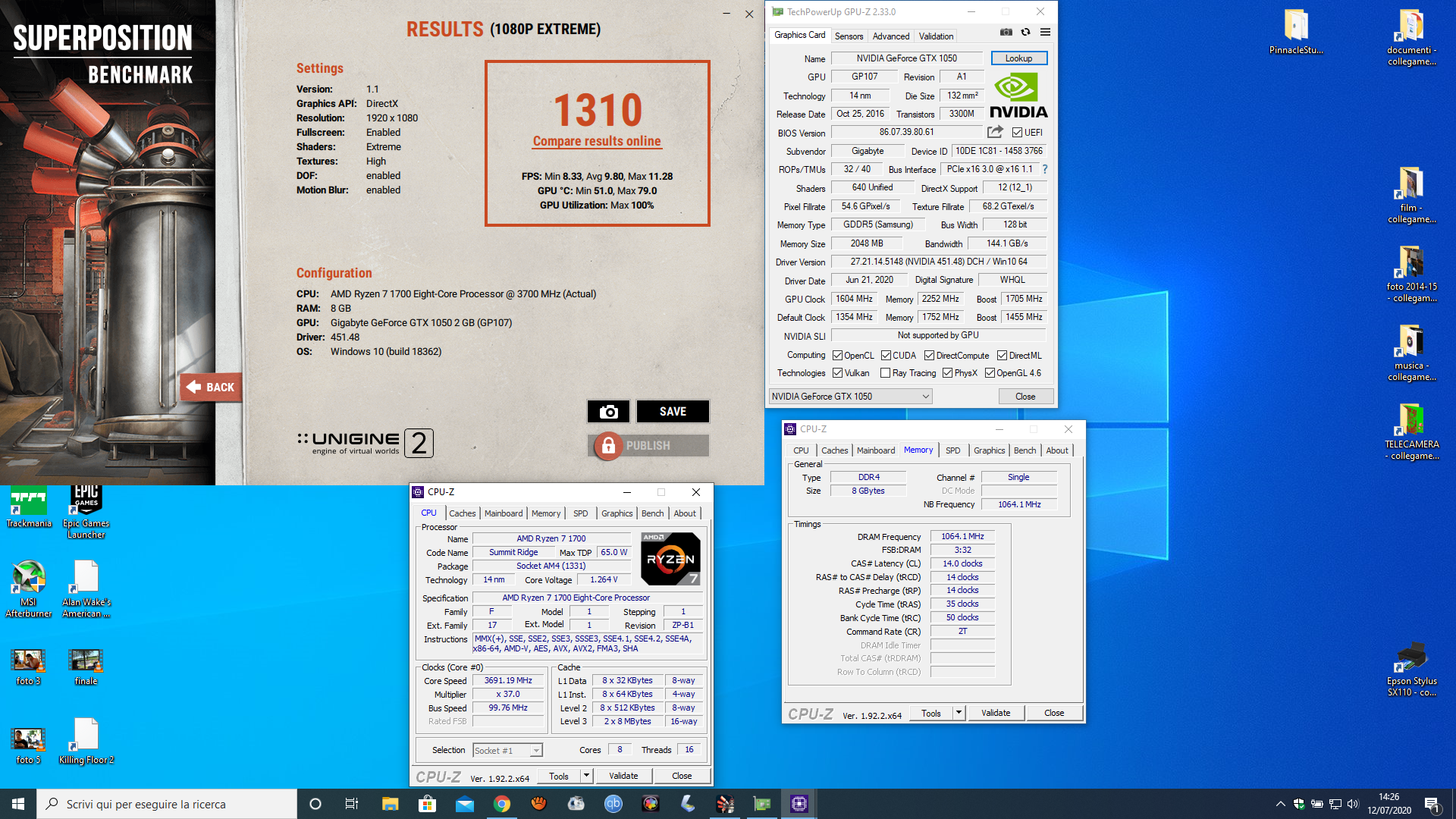This screenshot has width=1456, height=819.
Task: Expand Tools dropdown arrow in CPU-Z CPU window
Action: tap(586, 776)
